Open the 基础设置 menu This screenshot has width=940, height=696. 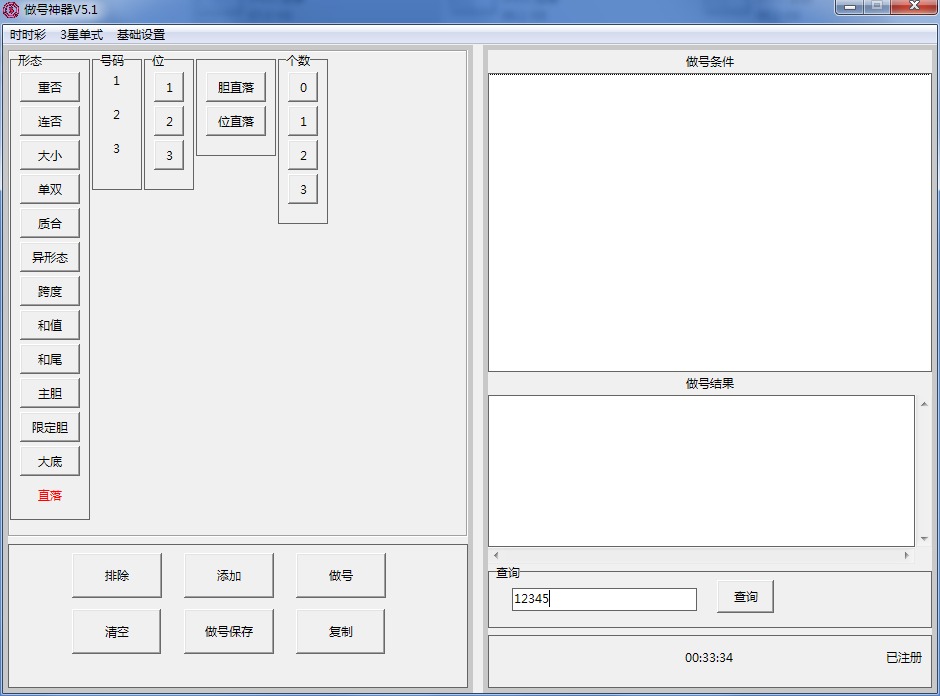click(x=141, y=35)
